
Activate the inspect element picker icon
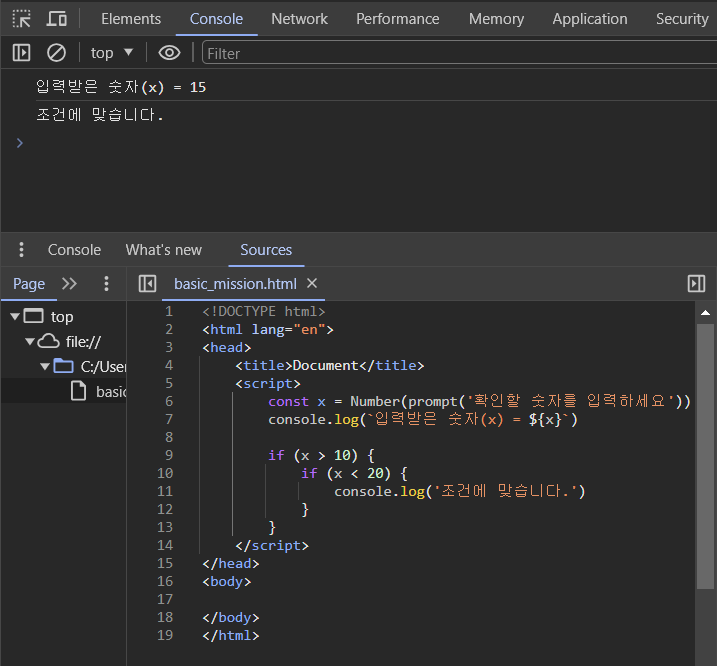point(21,19)
